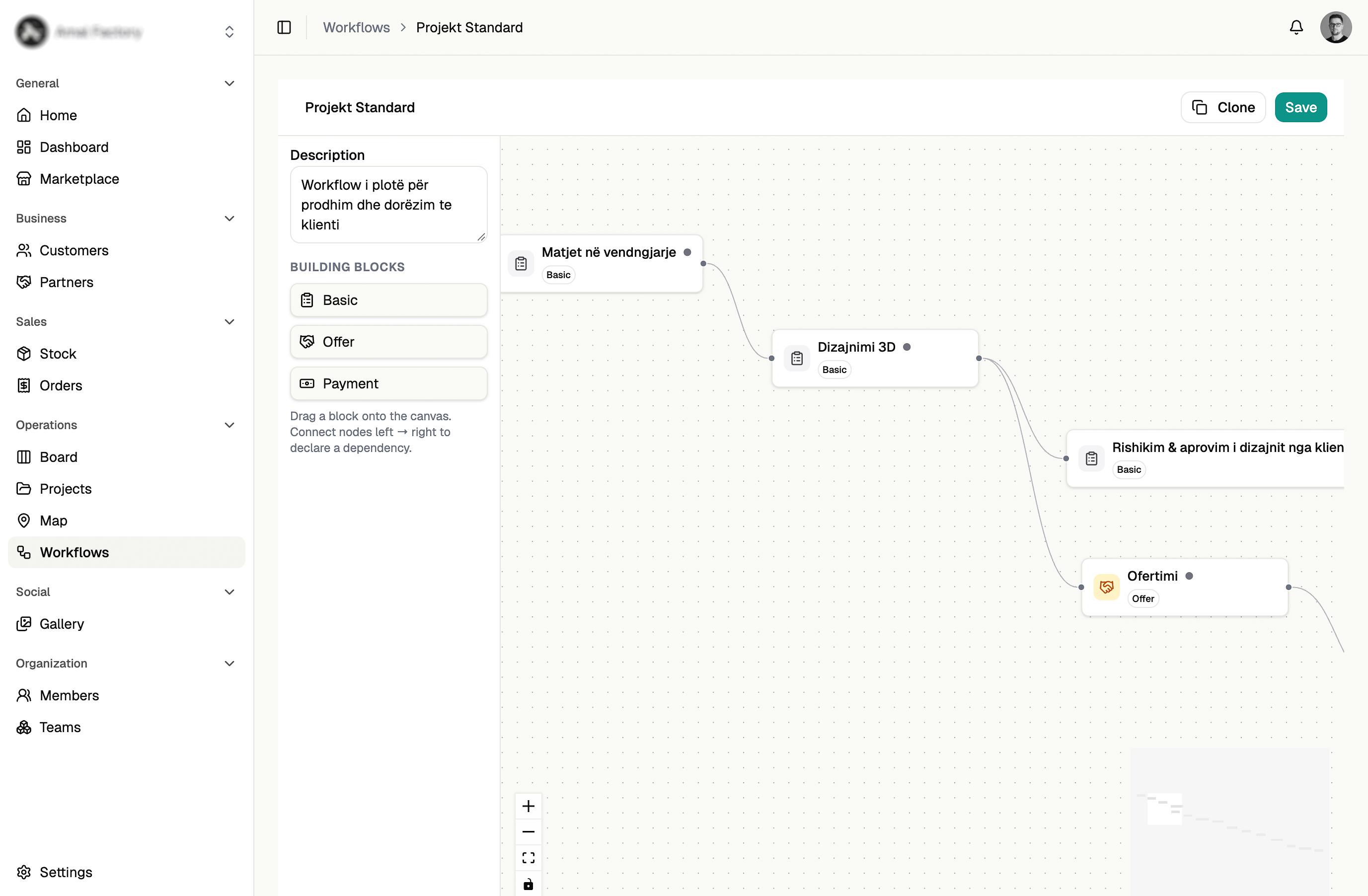Screen dimensions: 1368x896
Task: Open the Gallery page
Action: [x=127, y=624]
